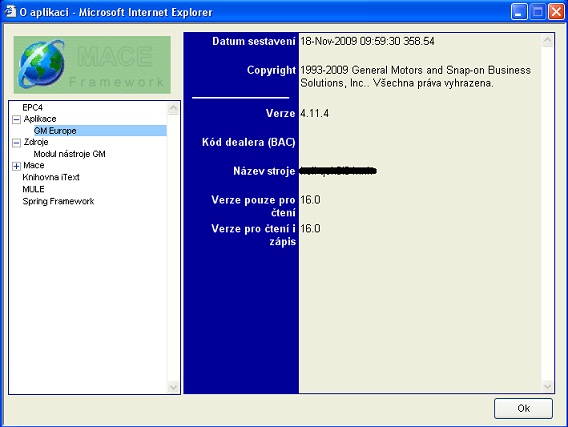Select Modul nástroje GM item
The height and width of the screenshot is (427, 568).
70,154
